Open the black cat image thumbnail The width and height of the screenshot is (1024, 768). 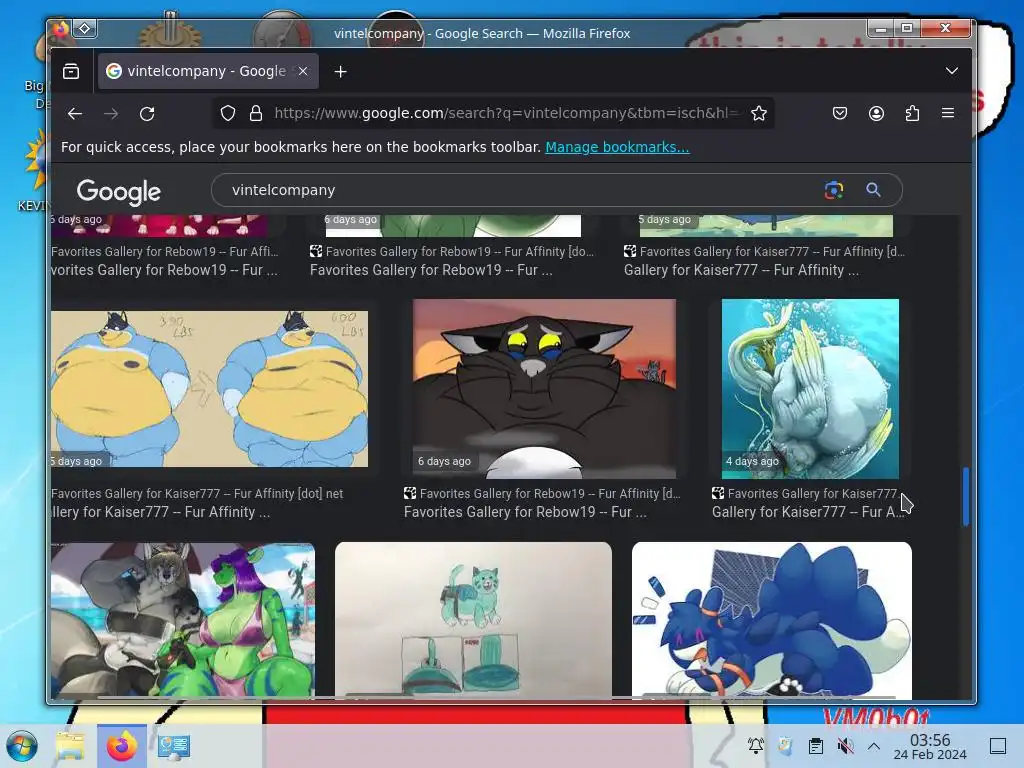coord(544,389)
